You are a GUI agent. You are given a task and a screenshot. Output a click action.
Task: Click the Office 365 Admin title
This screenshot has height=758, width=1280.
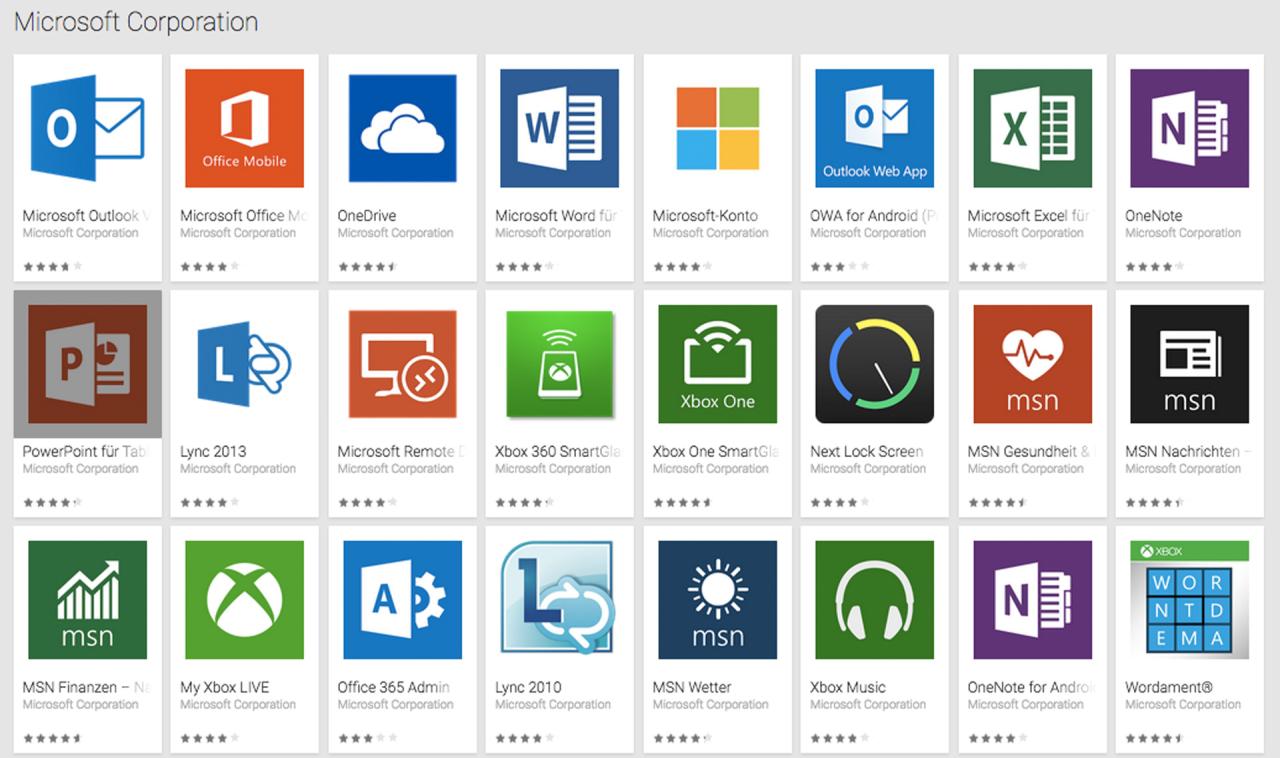393,687
